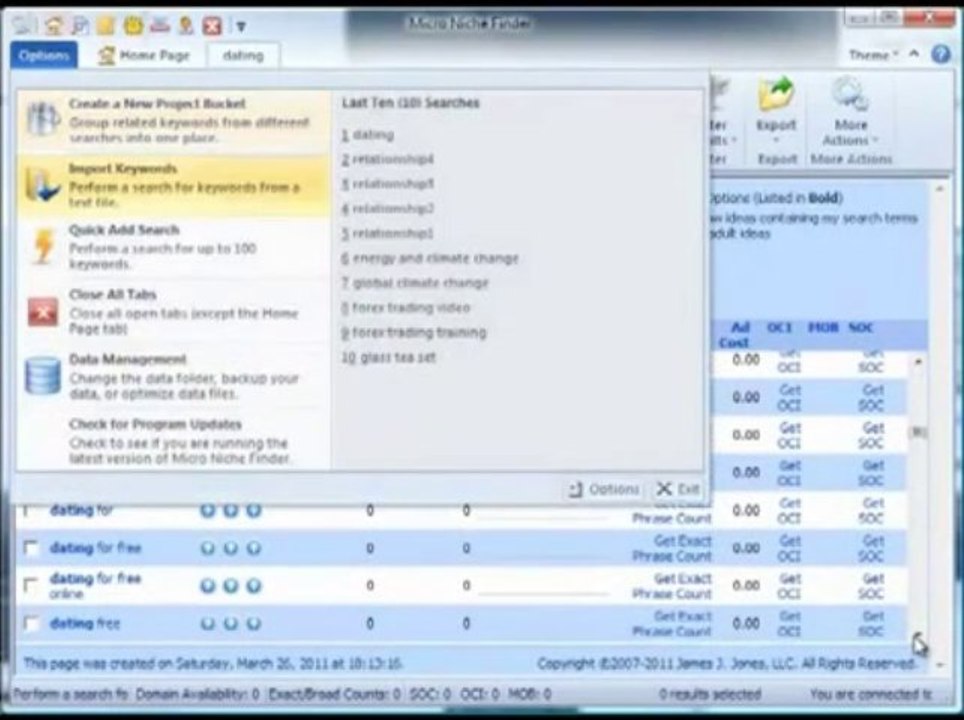This screenshot has height=720, width=964.
Task: Click first round blue icon in 'dating free' row
Action: click(208, 623)
